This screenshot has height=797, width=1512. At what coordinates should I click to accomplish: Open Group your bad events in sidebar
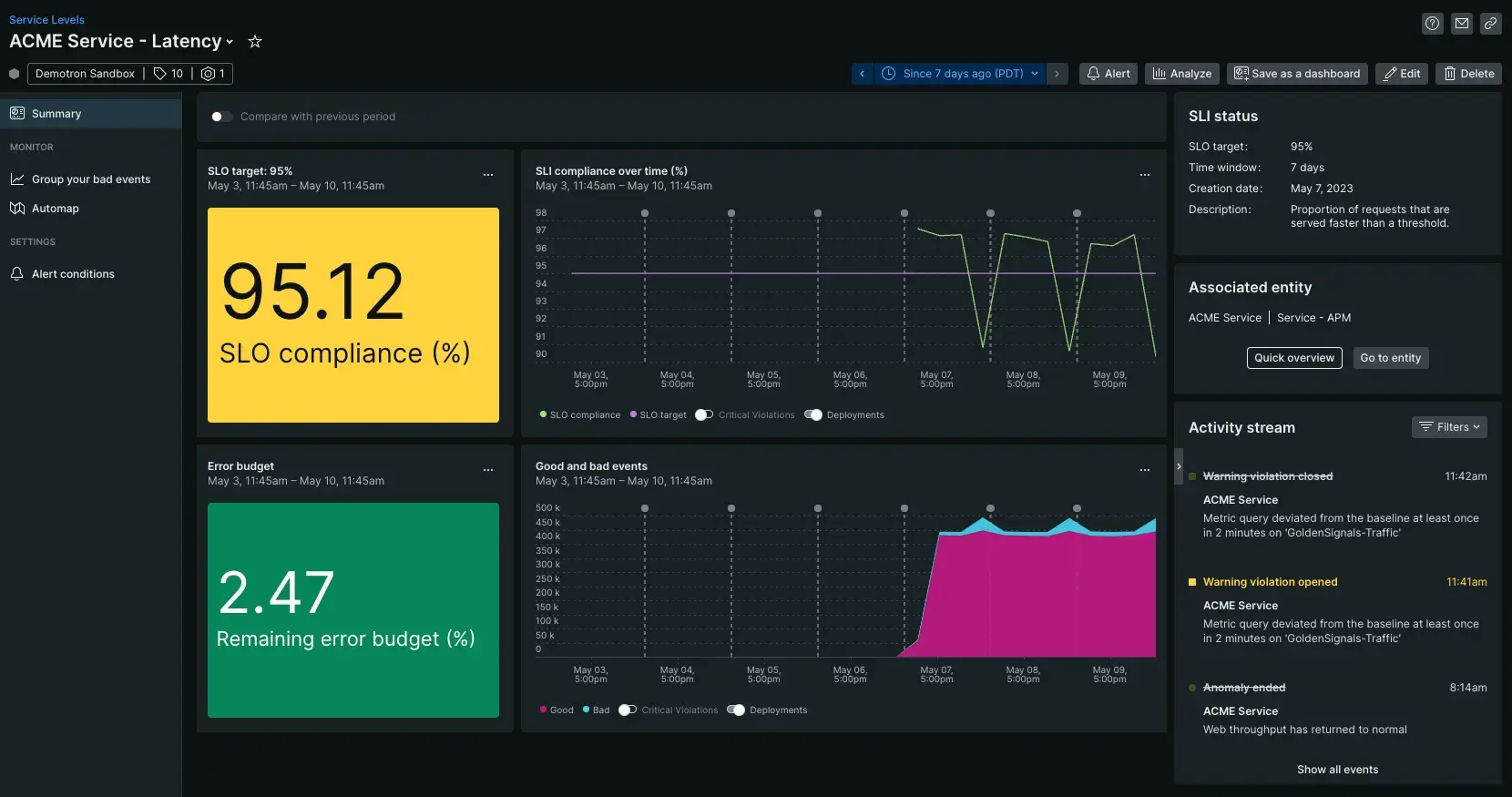[x=90, y=179]
